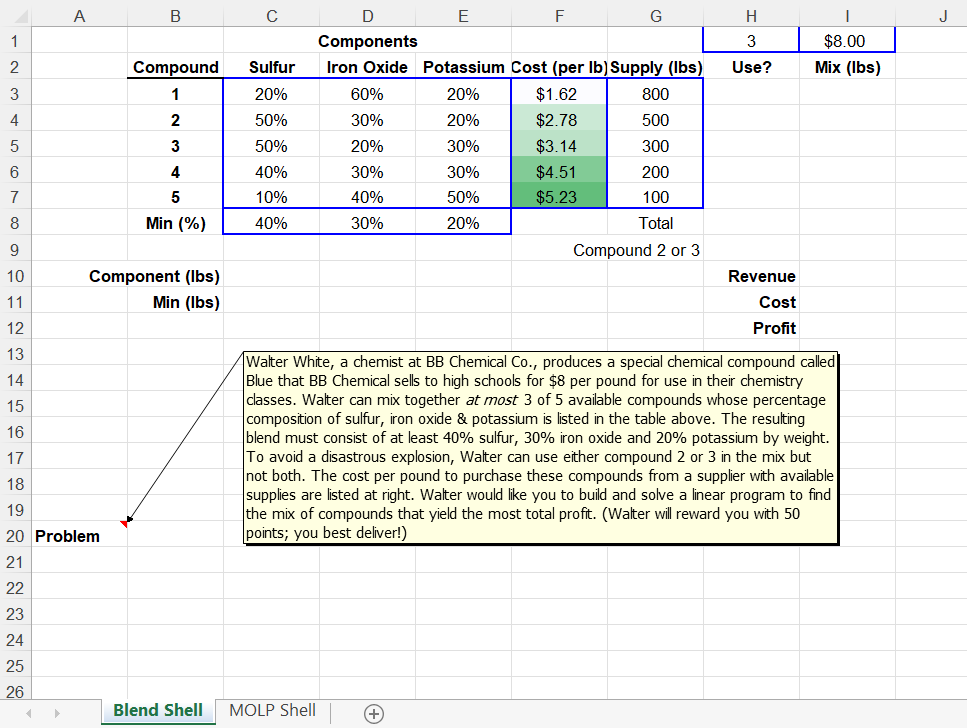Click the Sulfur heading cell

(x=271, y=67)
